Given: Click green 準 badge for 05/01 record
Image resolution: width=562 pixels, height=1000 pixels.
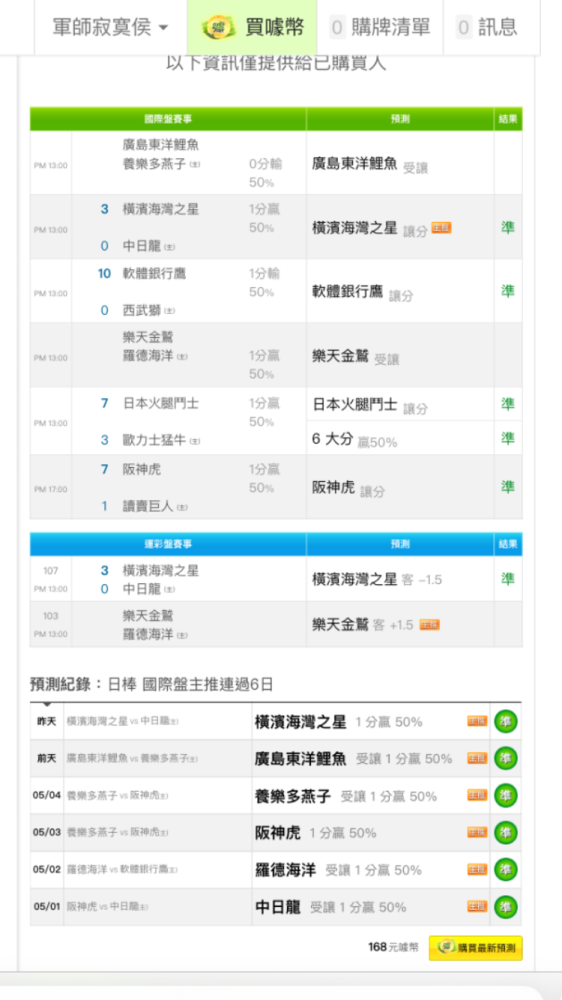Looking at the screenshot, I should 506,906.
